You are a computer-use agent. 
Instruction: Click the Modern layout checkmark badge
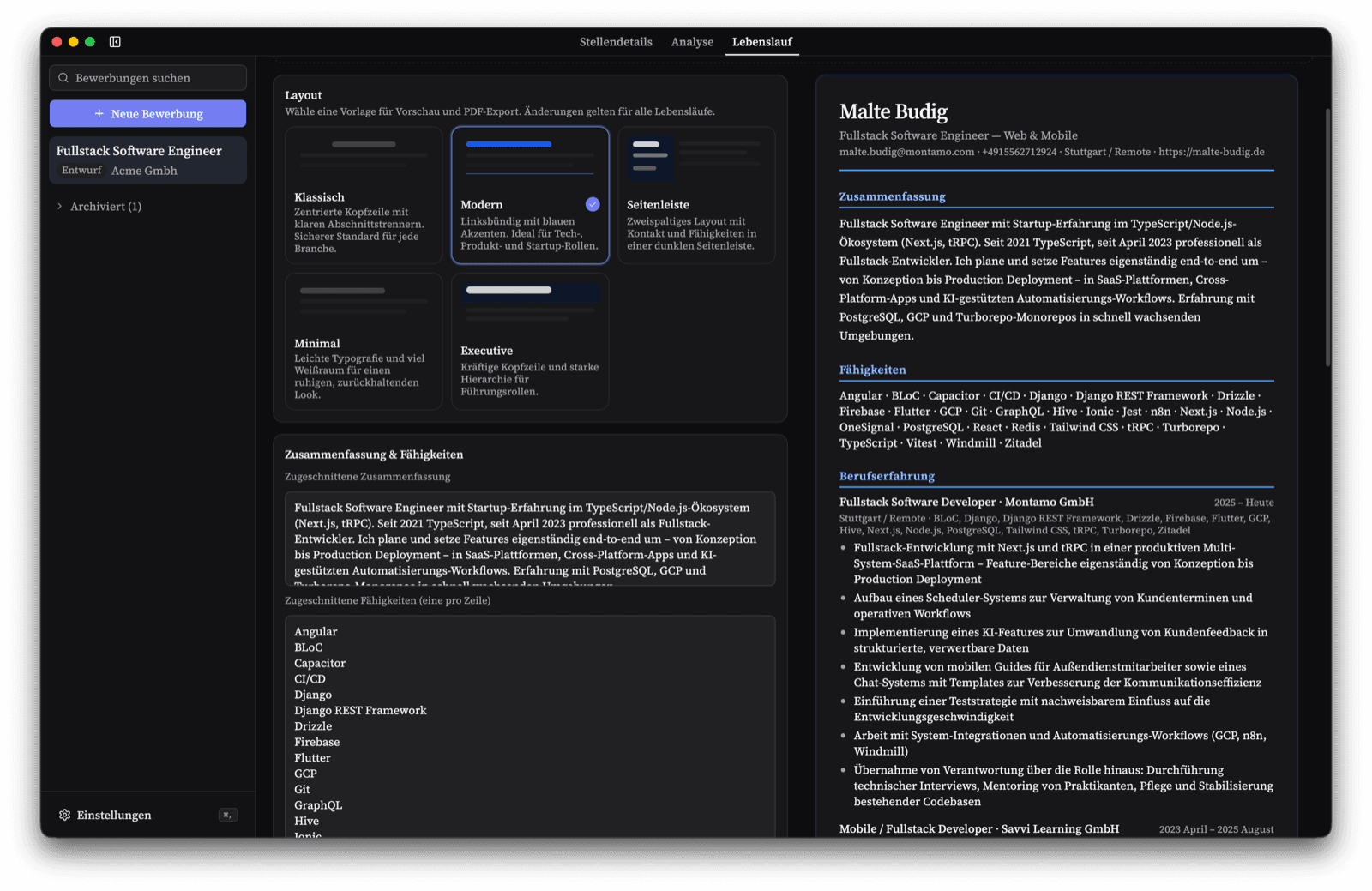[x=593, y=204]
